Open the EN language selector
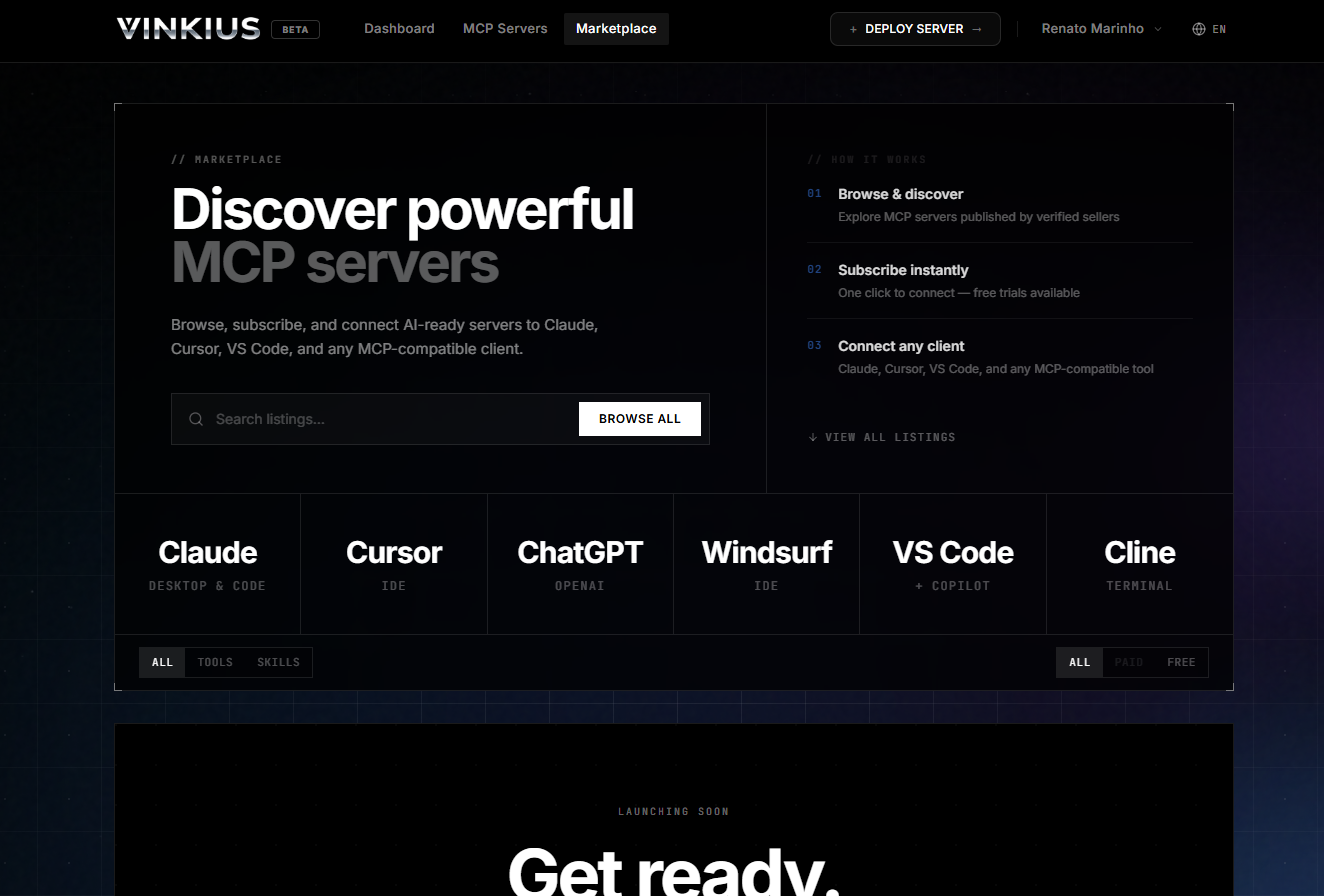Screen dimensions: 1324x896 1218,29
